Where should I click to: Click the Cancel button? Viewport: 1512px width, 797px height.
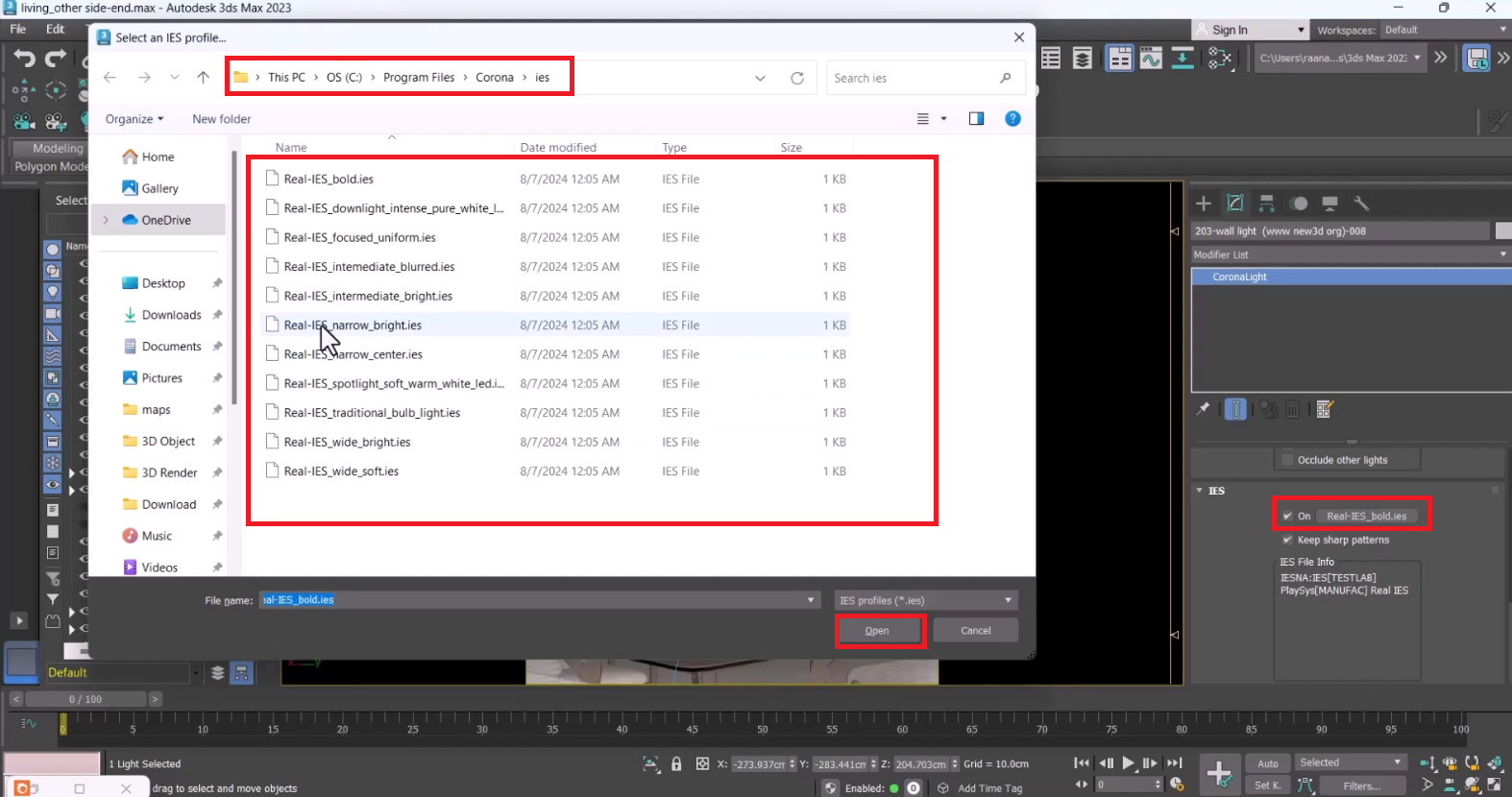pos(975,631)
